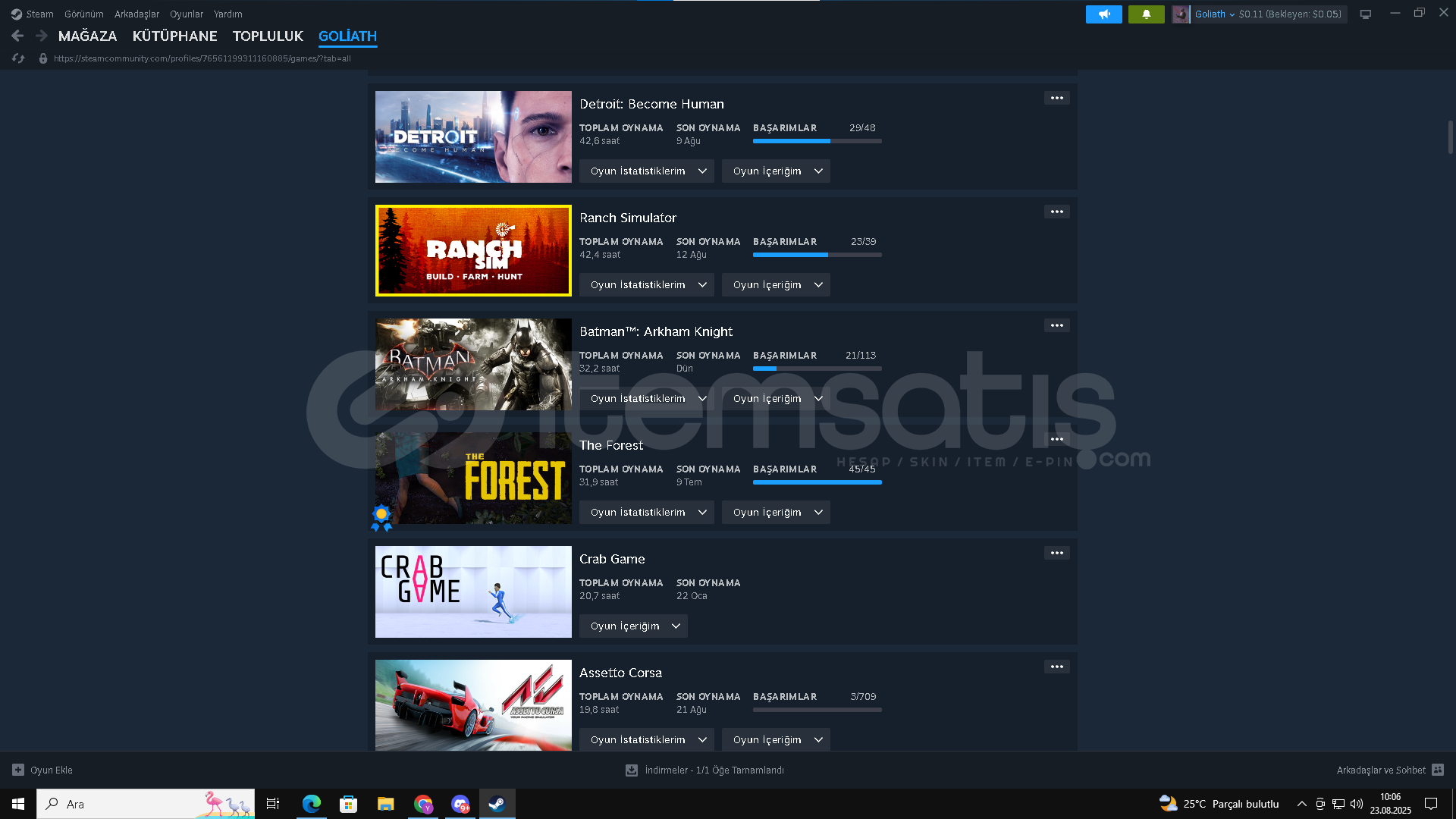Open options menu for Assetto Corsa
Image resolution: width=1456 pixels, height=819 pixels.
click(1057, 667)
